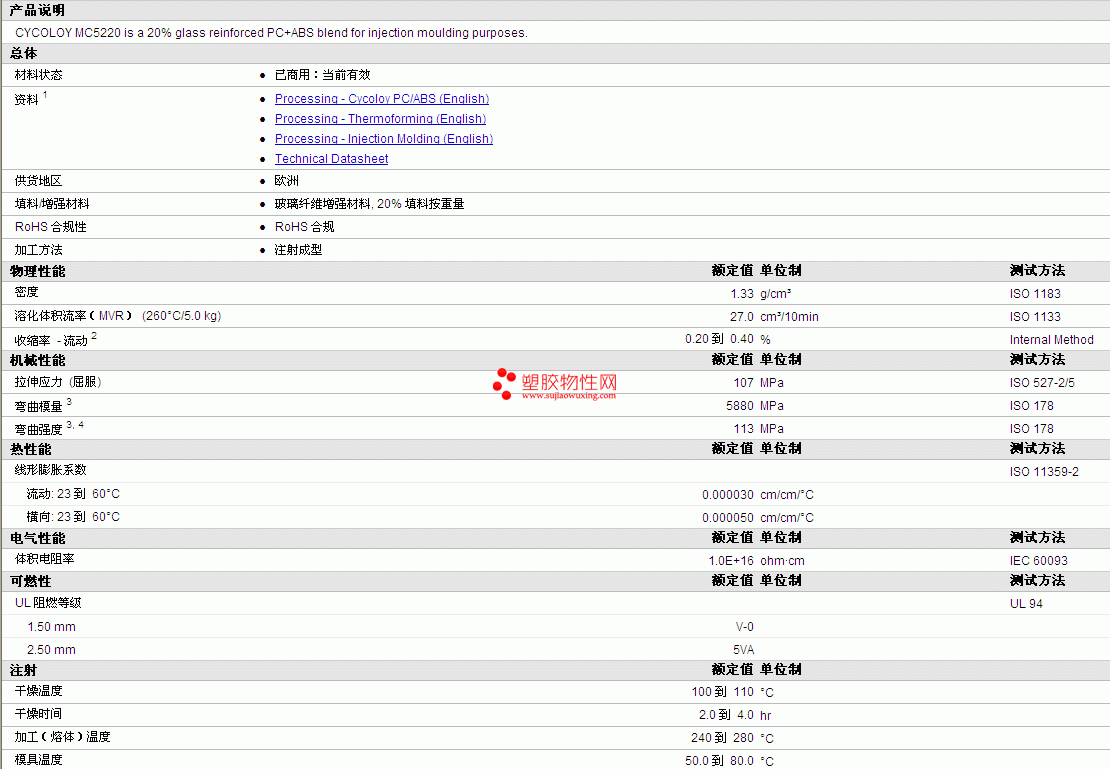Select tensile stress value 107
The image size is (1110, 769).
(743, 382)
